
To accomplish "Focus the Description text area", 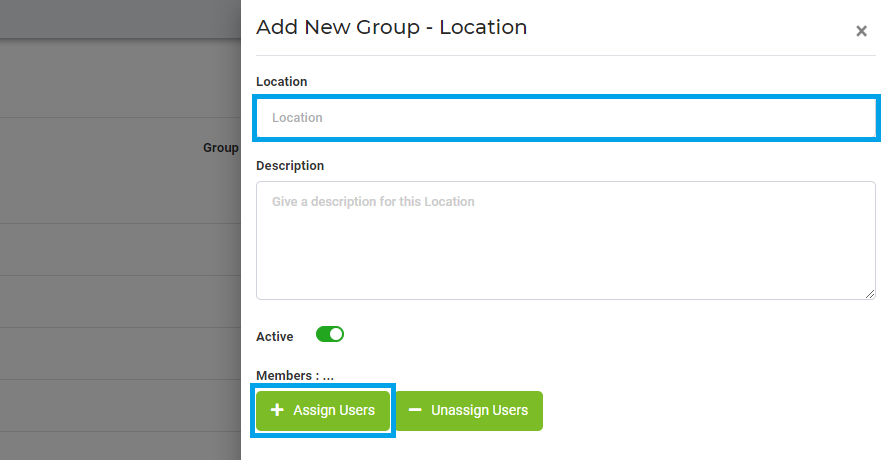I will point(566,240).
